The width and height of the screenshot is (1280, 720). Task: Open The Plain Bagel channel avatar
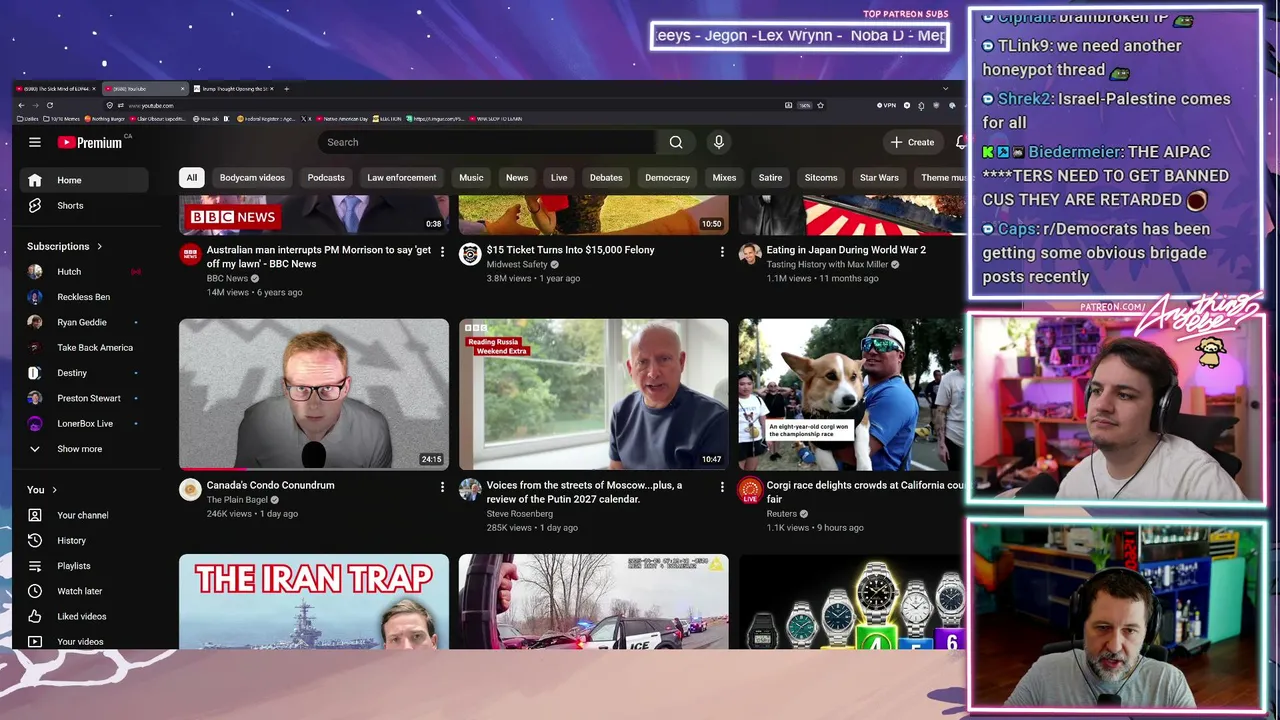190,489
